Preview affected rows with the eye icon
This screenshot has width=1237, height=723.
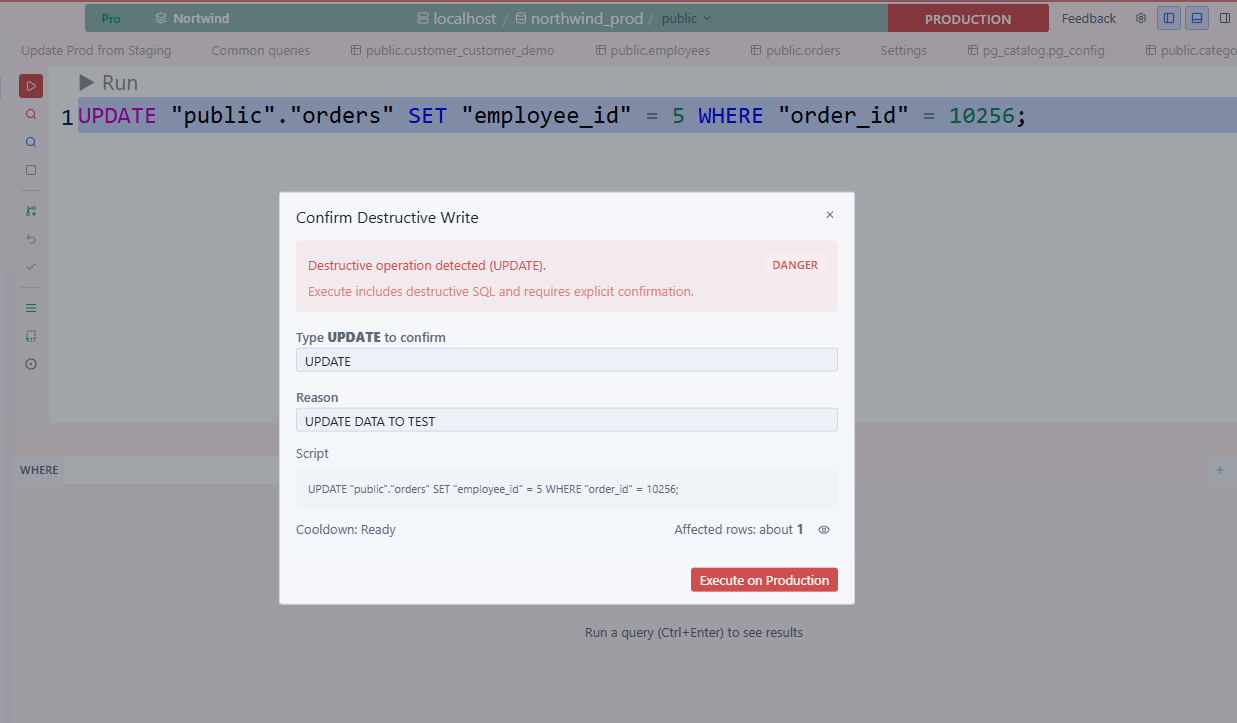tap(824, 530)
